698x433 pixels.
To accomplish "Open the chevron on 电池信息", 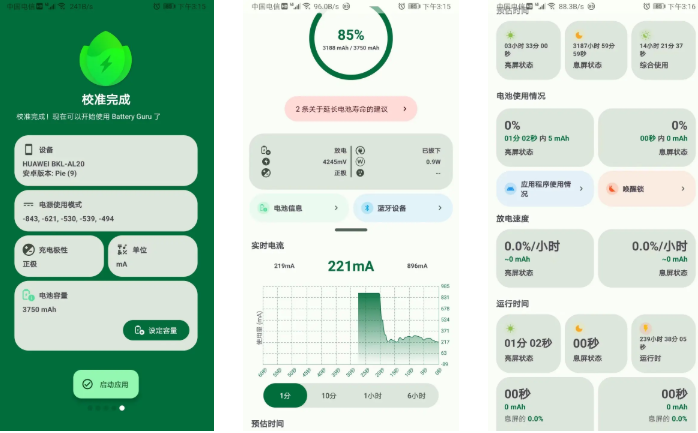I will click(336, 208).
